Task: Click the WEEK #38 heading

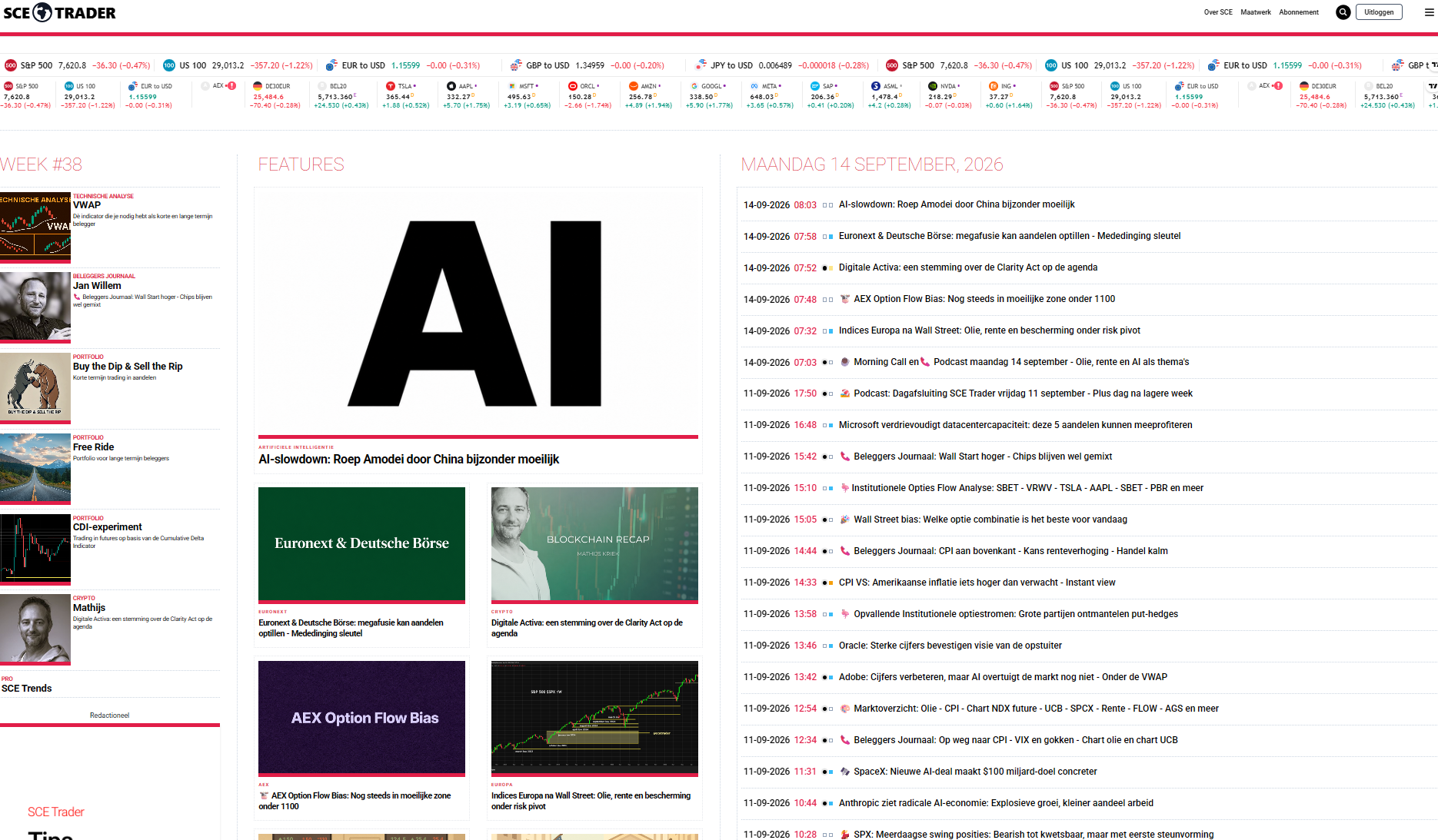Action: click(41, 164)
